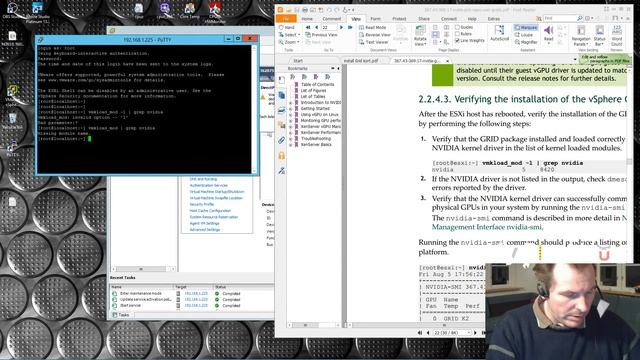
Task: Click Authentication Services in vSphere client
Action: click(208, 185)
